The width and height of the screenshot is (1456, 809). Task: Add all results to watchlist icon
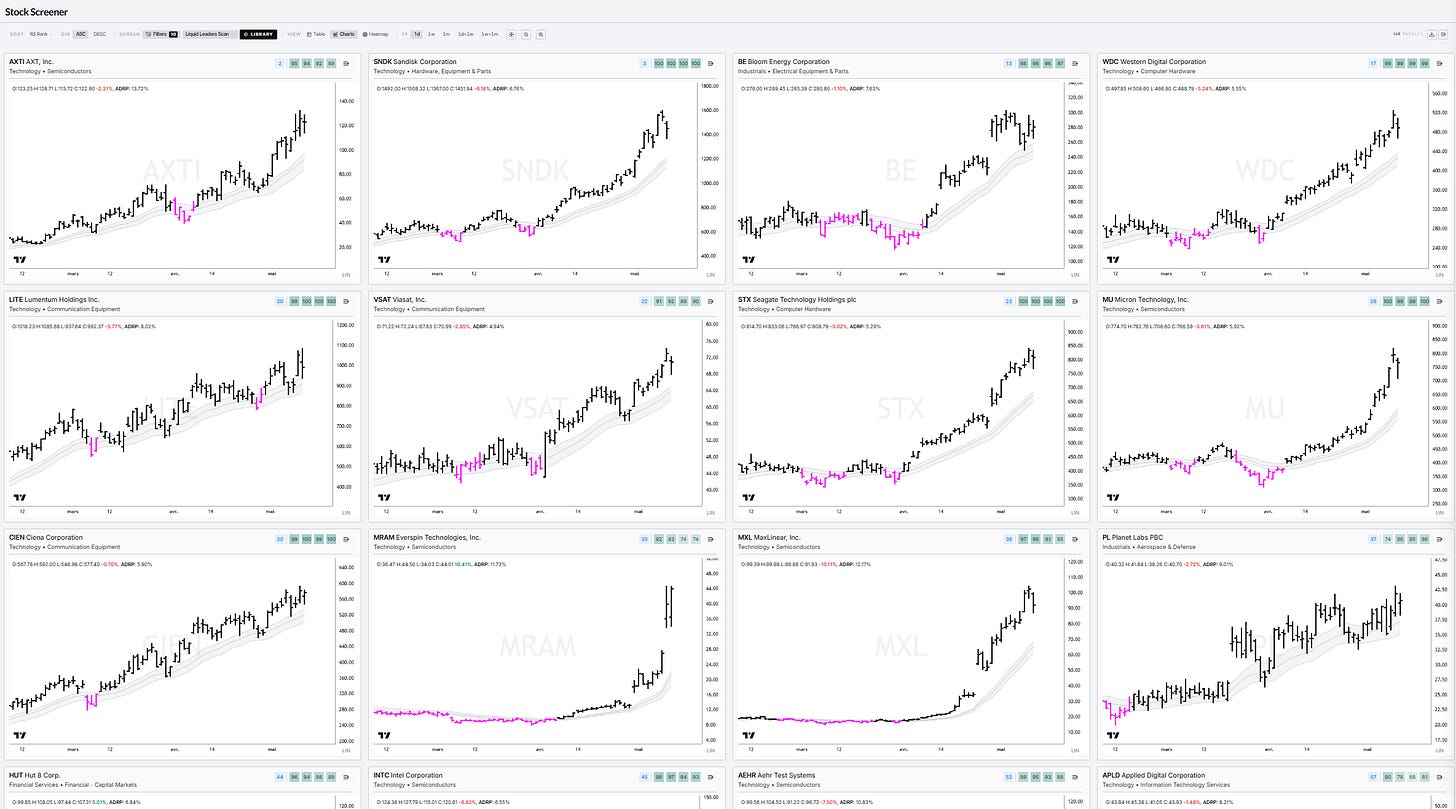[1443, 34]
